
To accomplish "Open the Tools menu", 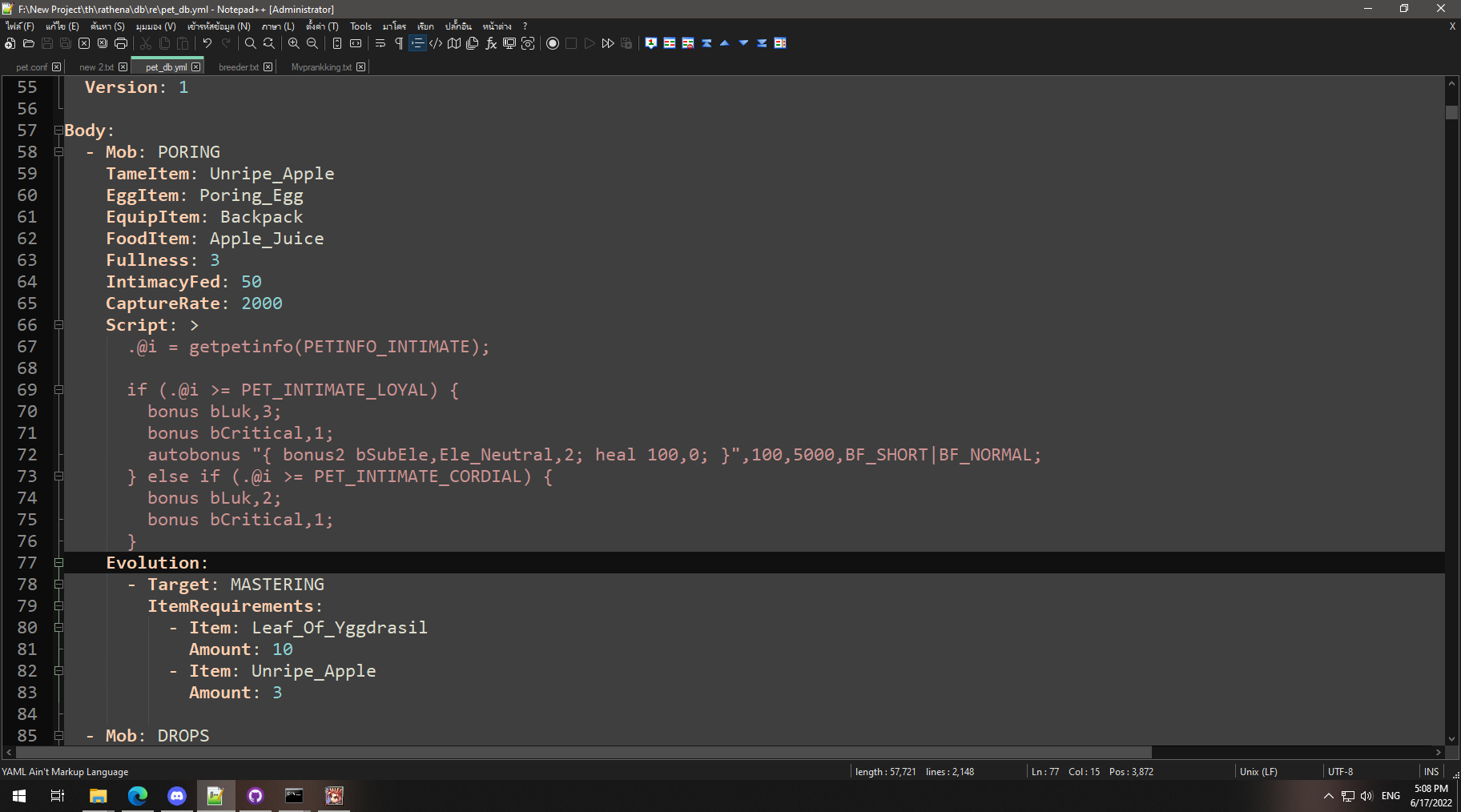I will [360, 26].
